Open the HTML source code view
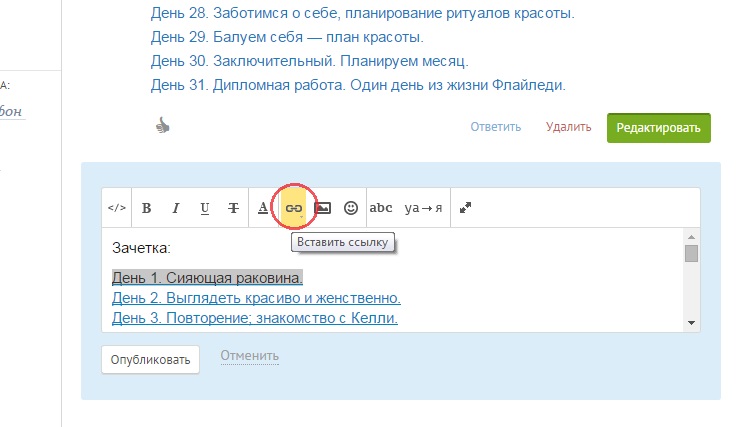 point(117,208)
